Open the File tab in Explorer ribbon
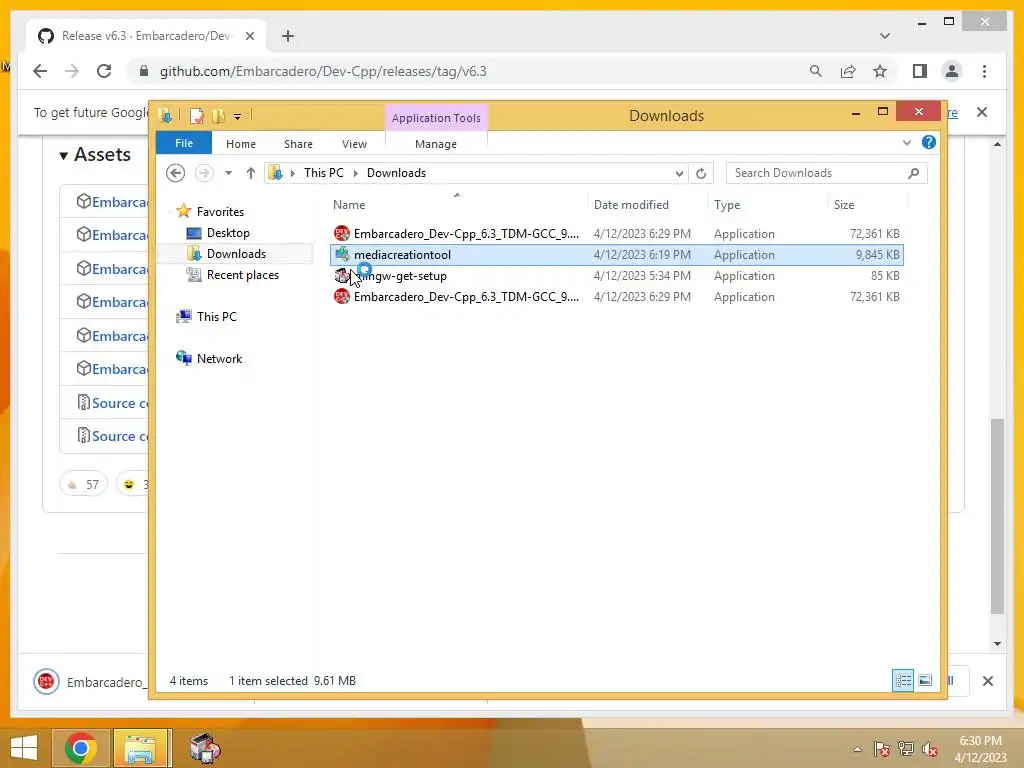This screenshot has width=1024, height=768. 184,143
